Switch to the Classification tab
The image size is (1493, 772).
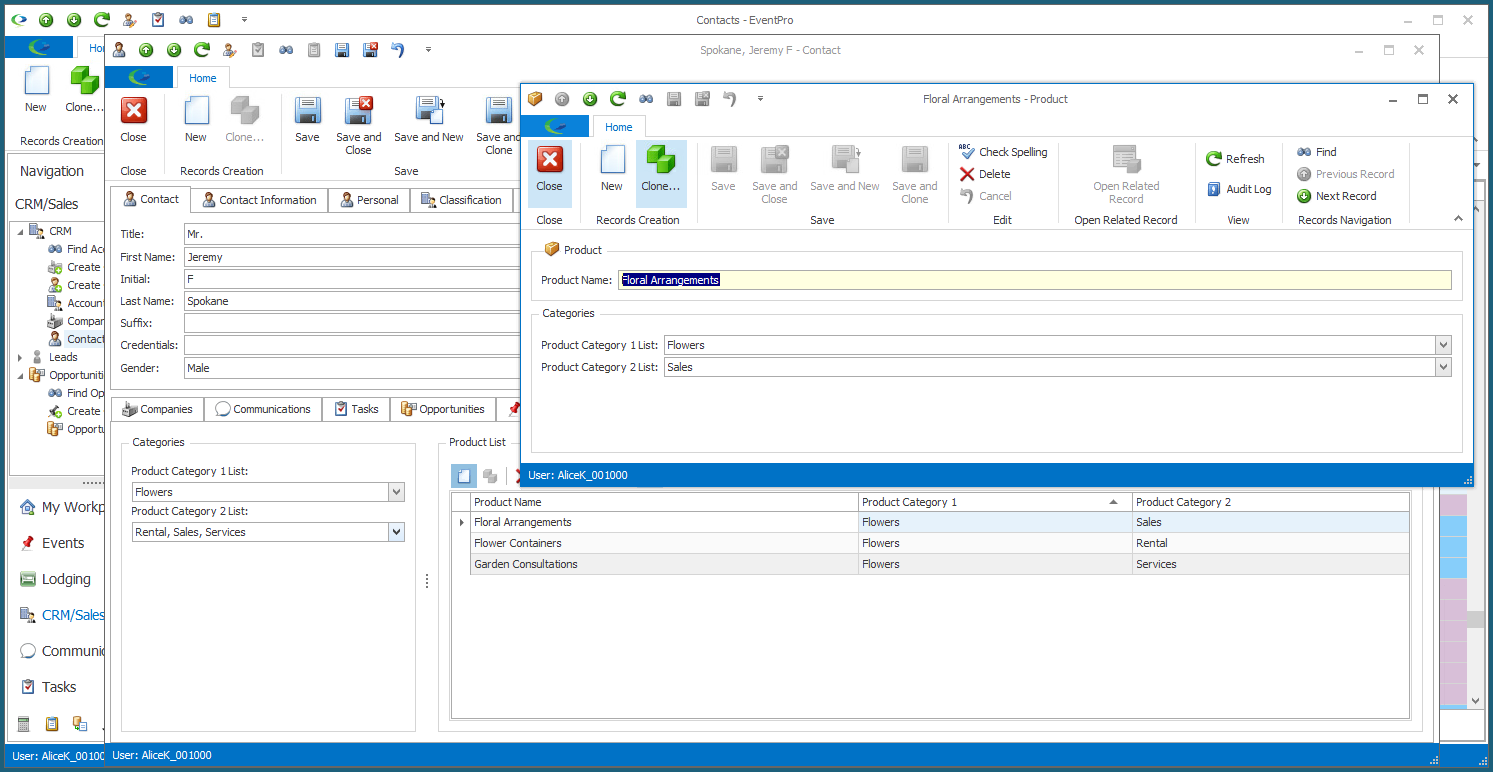461,200
